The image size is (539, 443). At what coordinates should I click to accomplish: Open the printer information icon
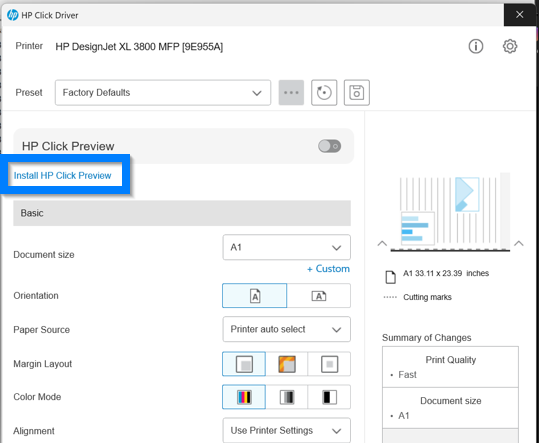tap(476, 46)
